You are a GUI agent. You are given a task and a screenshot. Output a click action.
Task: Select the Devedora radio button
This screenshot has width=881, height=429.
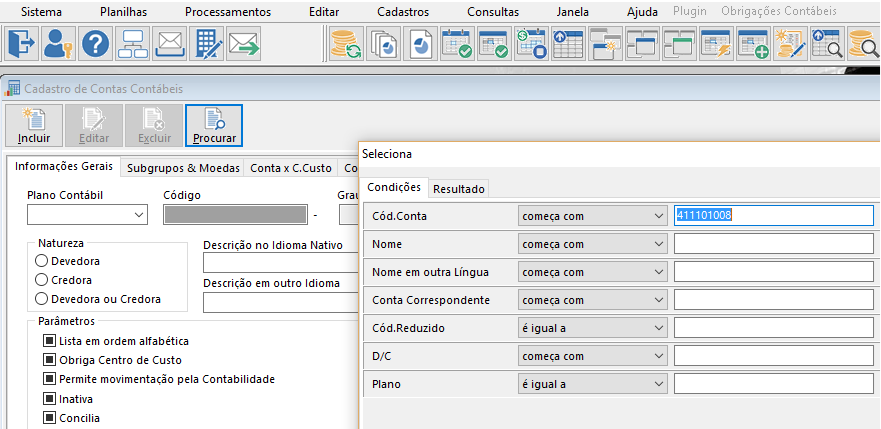(x=41, y=261)
